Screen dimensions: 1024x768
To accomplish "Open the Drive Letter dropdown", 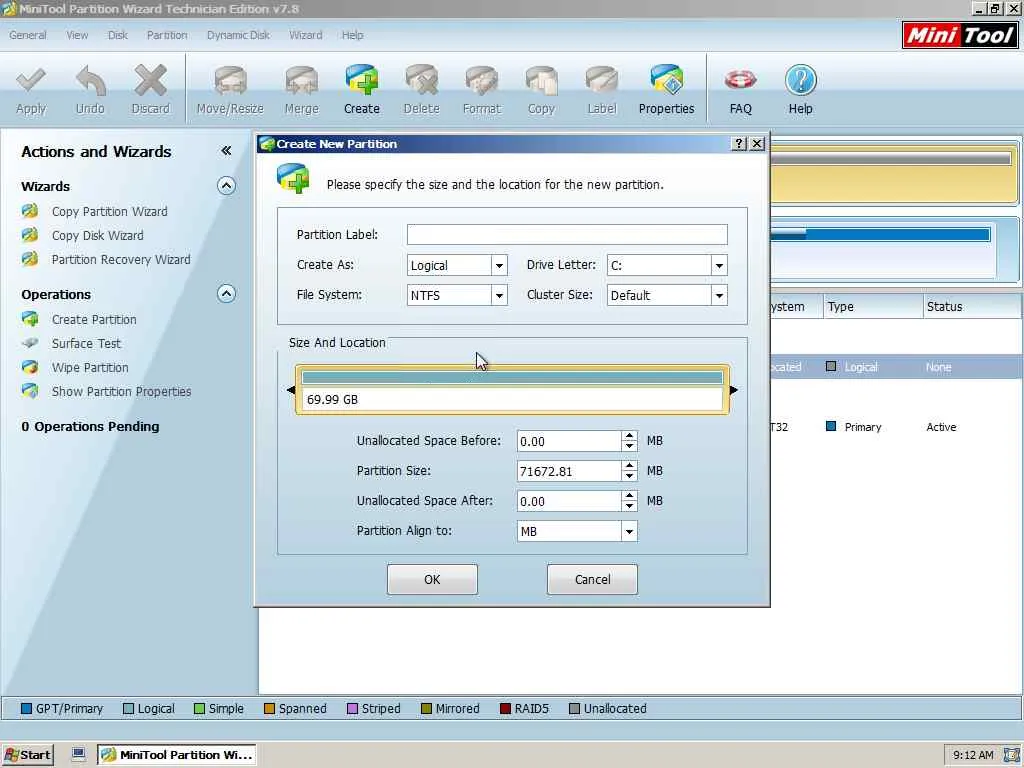I will (x=719, y=265).
